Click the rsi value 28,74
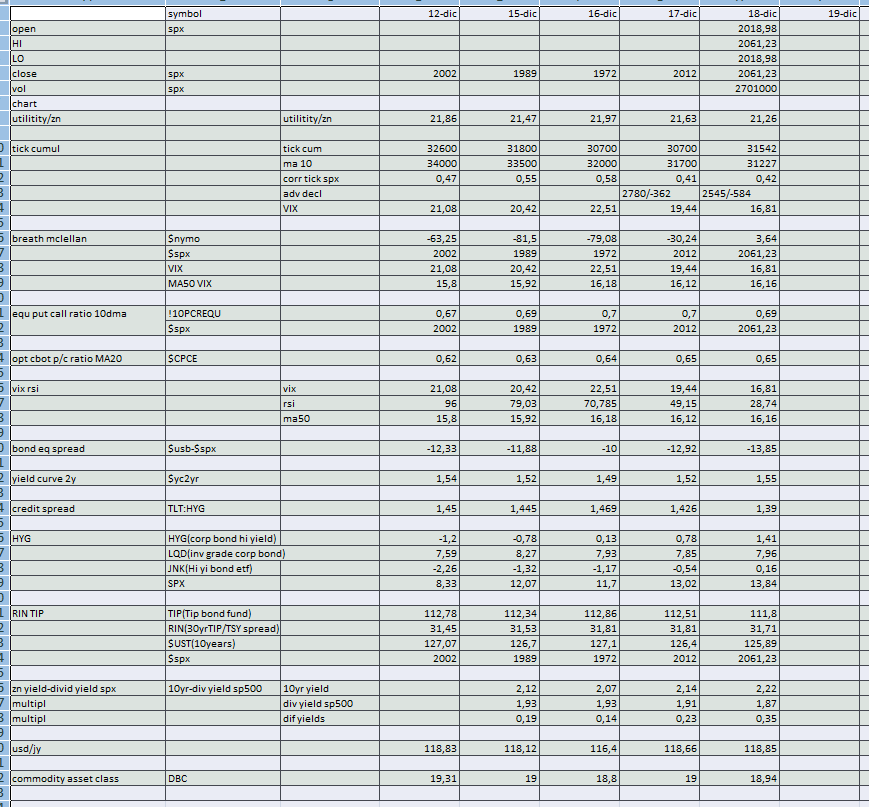Screen dimensions: 869x807 tap(739, 404)
